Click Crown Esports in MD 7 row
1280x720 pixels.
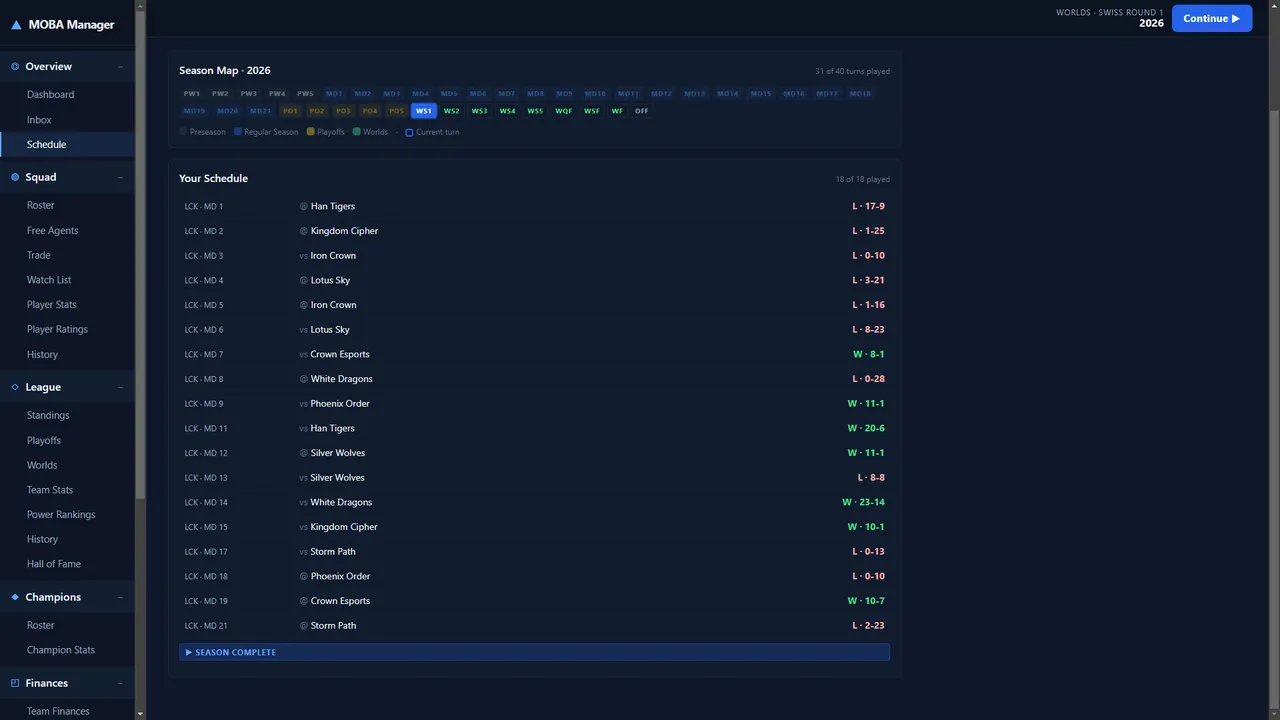pos(340,354)
